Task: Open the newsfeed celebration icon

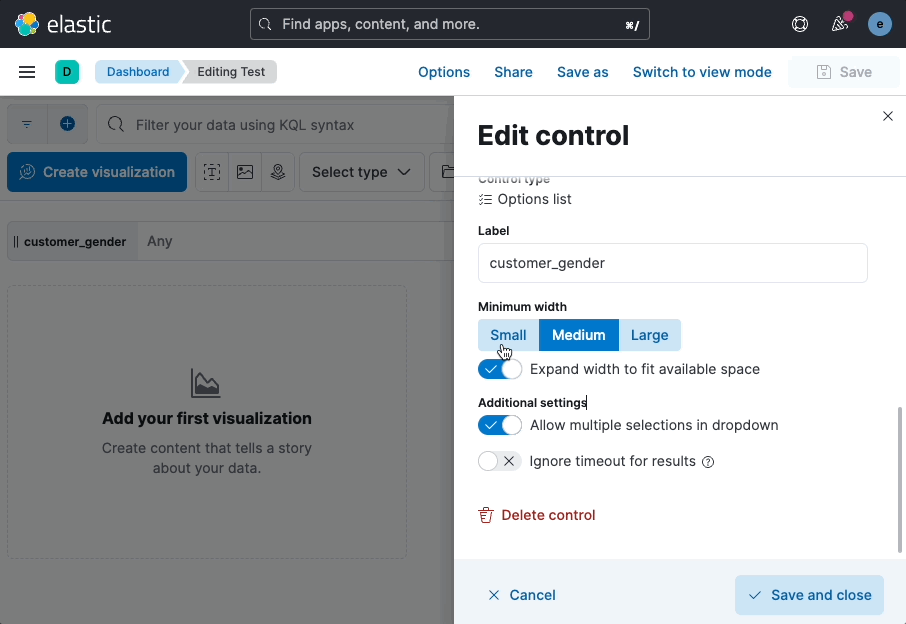Action: pyautogui.click(x=840, y=24)
